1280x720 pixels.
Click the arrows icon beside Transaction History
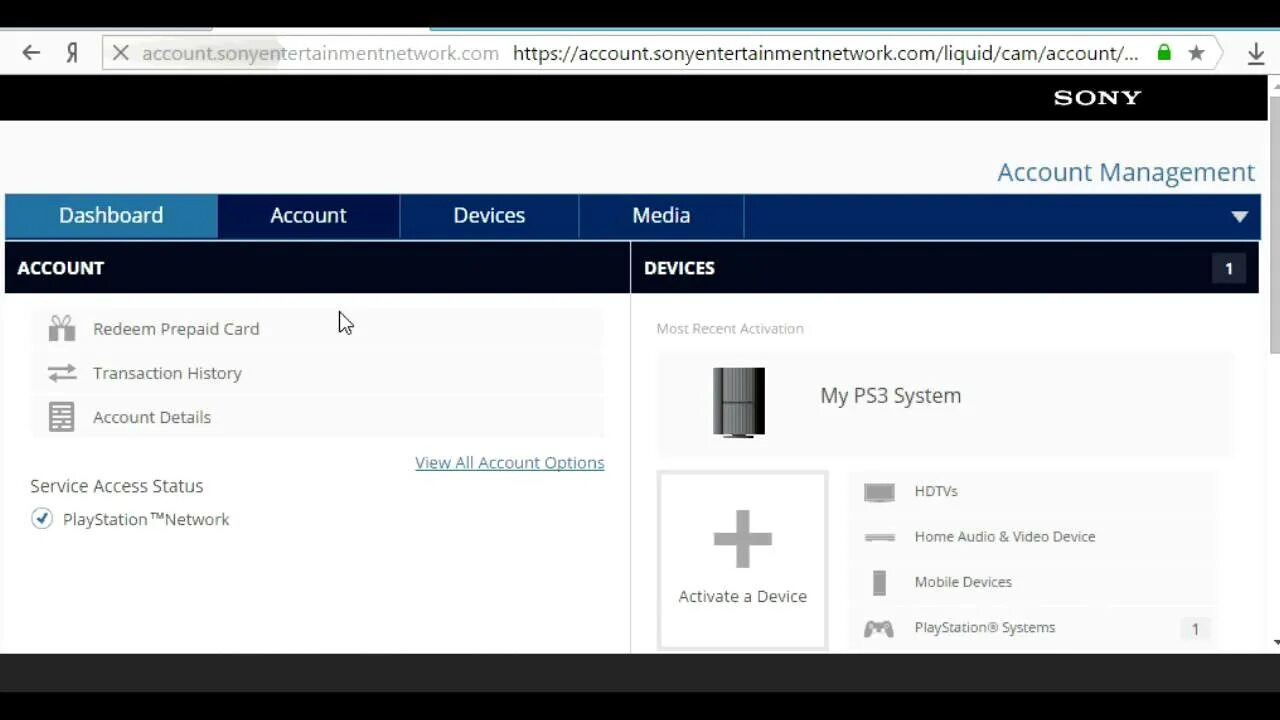coord(62,373)
